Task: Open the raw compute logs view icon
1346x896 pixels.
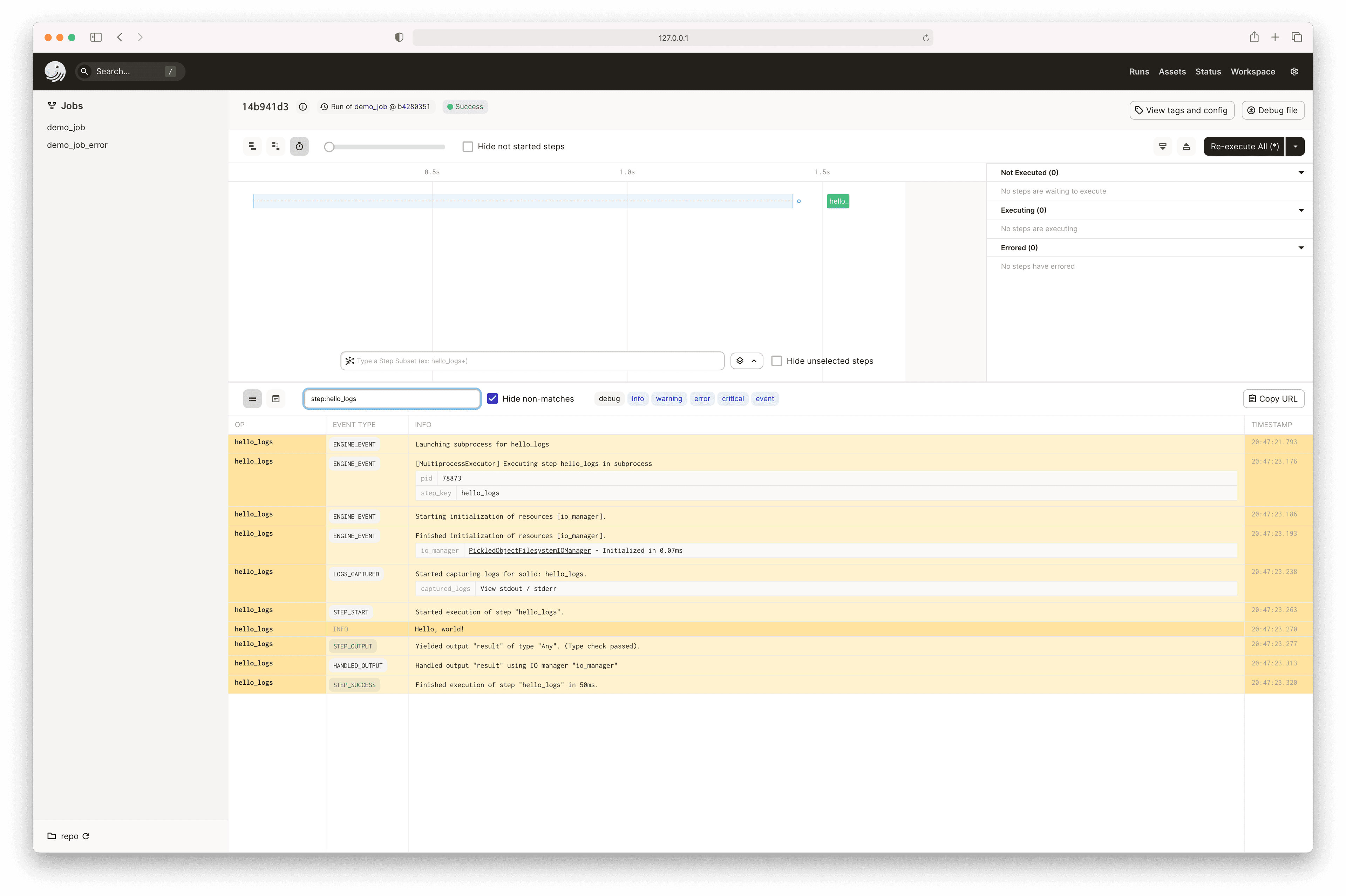Action: point(276,399)
